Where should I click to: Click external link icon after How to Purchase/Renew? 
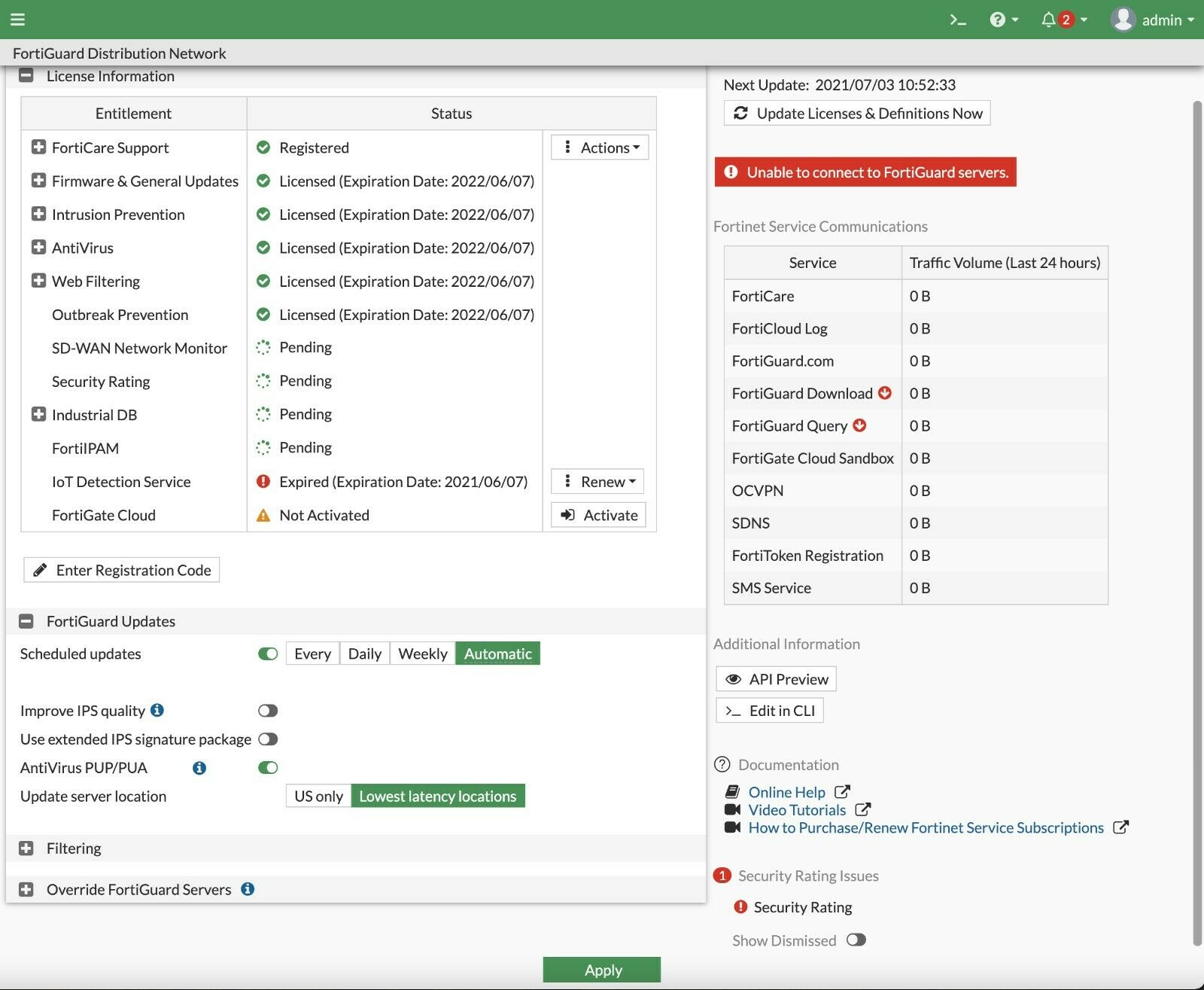(x=1120, y=827)
